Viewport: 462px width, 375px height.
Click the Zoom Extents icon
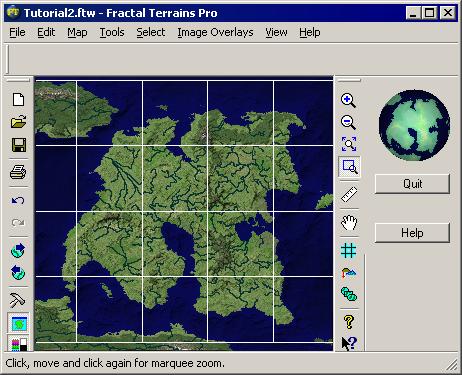(349, 144)
